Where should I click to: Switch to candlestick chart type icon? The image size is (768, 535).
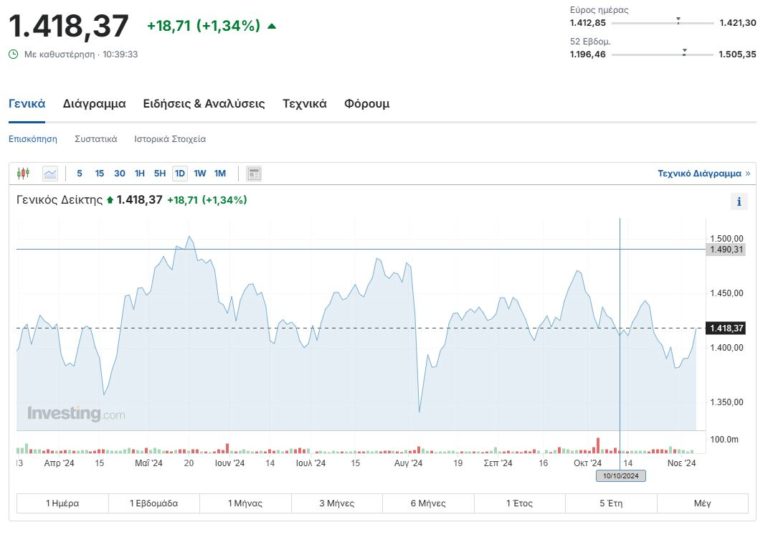pos(24,174)
